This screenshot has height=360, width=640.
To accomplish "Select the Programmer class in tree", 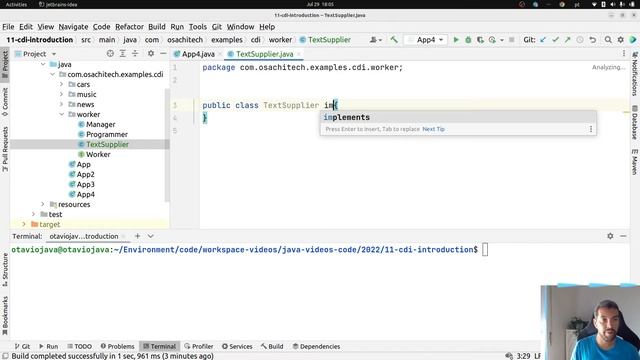I will tap(107, 134).
